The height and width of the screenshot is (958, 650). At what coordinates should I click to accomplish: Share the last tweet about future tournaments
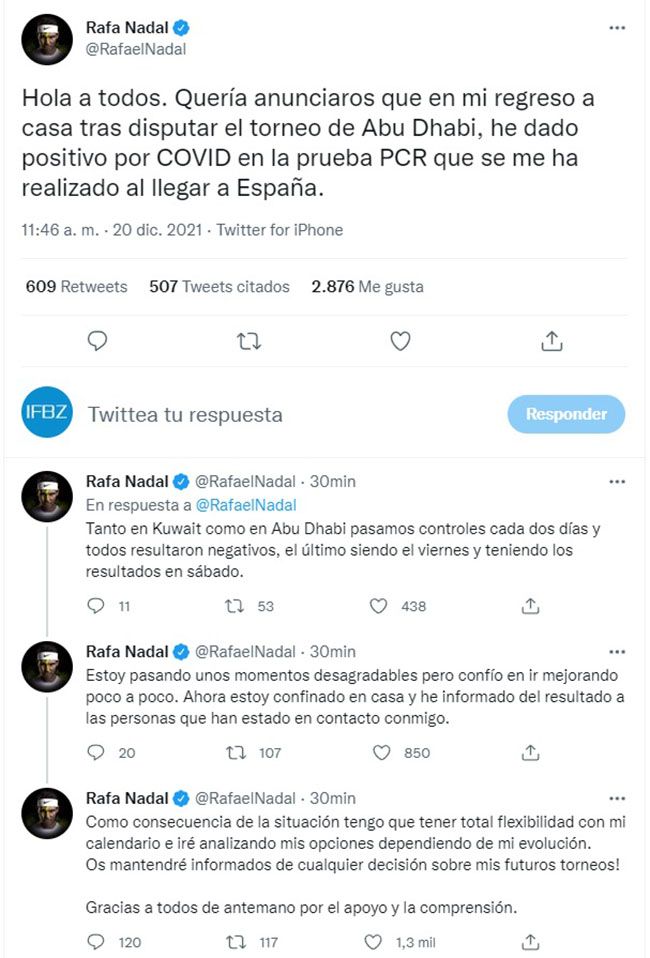(x=531, y=942)
